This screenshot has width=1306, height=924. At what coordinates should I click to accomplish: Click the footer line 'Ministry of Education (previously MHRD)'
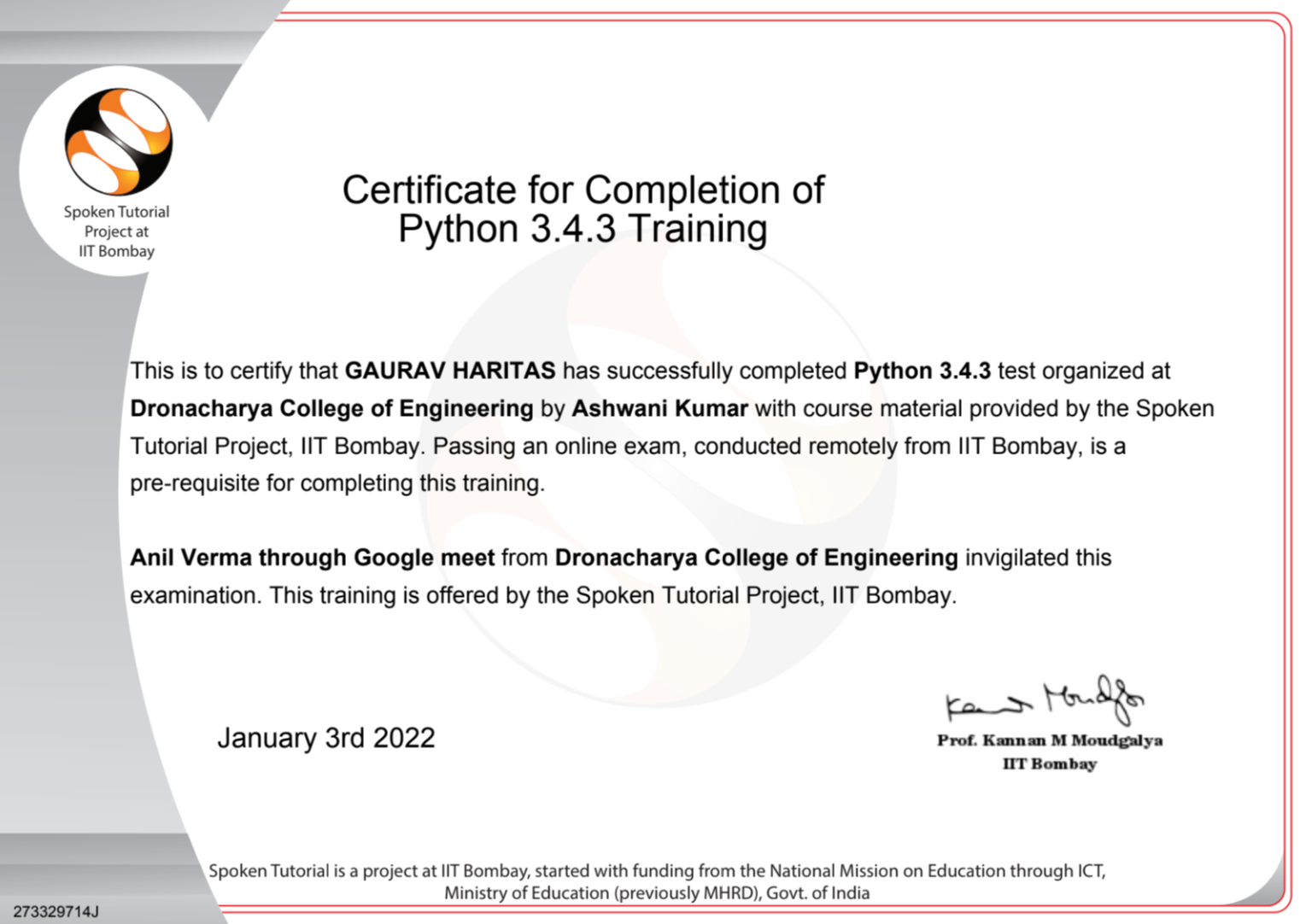pos(657,893)
